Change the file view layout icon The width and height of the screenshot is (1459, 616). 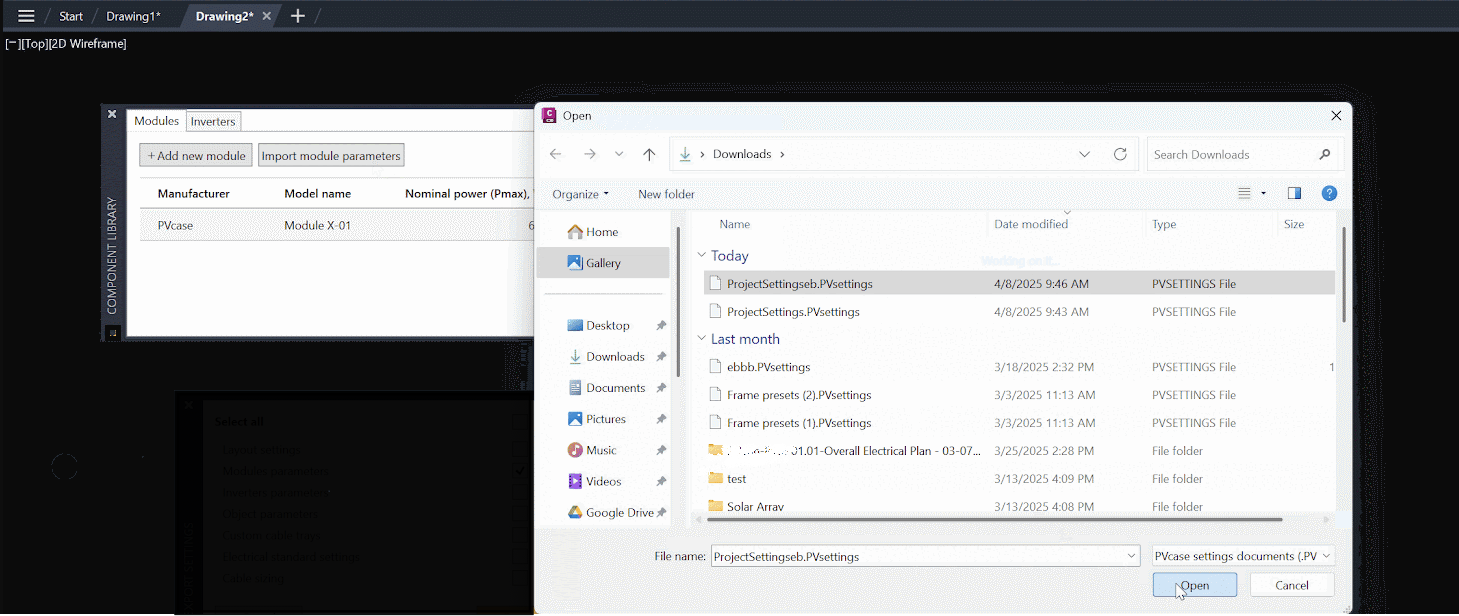[1244, 193]
